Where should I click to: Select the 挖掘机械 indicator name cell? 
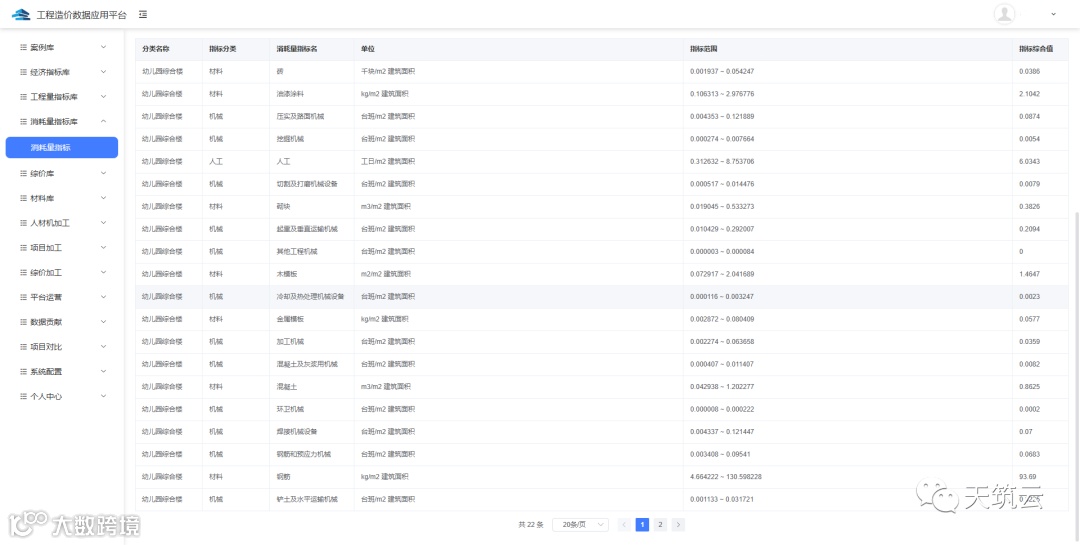pyautogui.click(x=311, y=139)
